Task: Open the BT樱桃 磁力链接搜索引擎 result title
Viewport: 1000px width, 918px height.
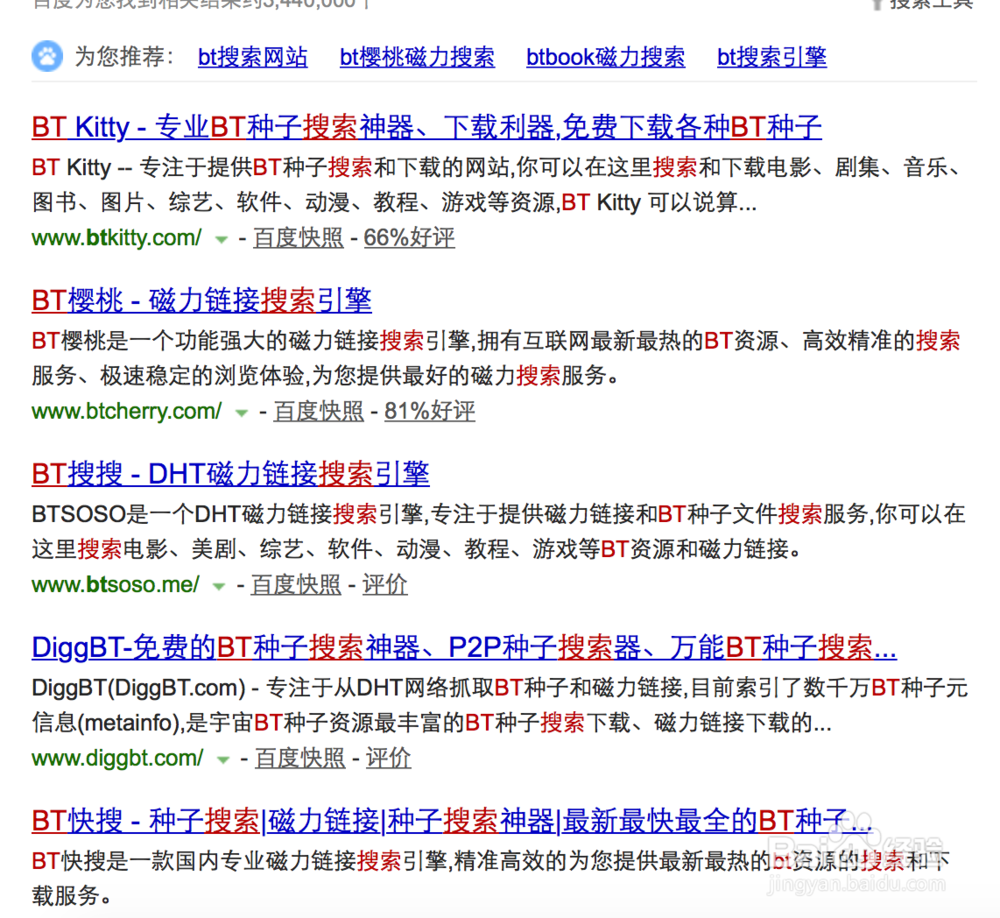Action: (202, 300)
